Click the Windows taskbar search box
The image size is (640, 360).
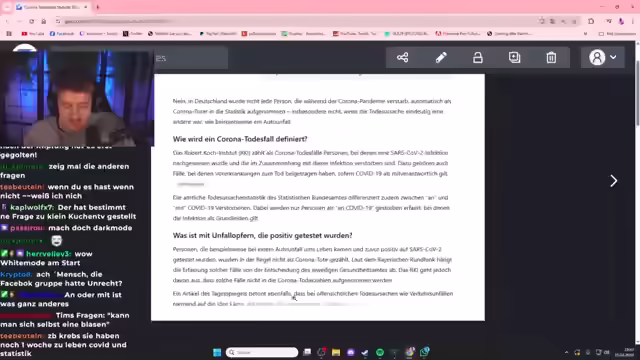pyautogui.click(x=262, y=352)
